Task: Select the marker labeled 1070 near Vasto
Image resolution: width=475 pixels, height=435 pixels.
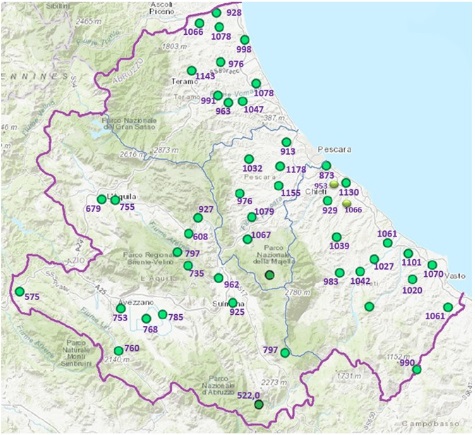Action: point(432,265)
